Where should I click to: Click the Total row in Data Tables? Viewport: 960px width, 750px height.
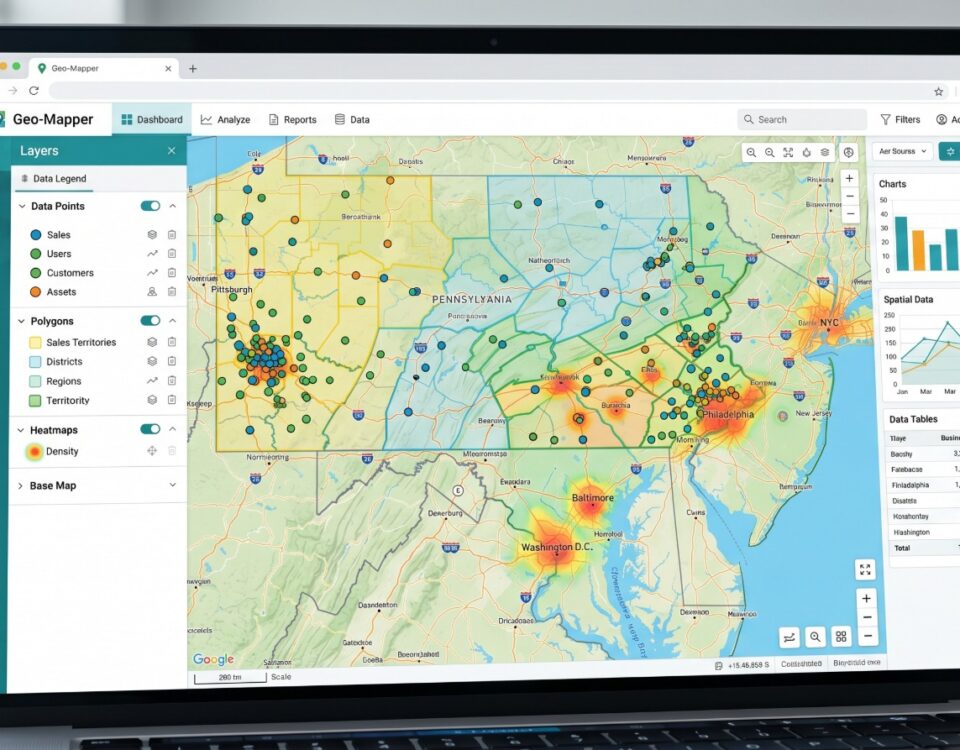(x=923, y=548)
